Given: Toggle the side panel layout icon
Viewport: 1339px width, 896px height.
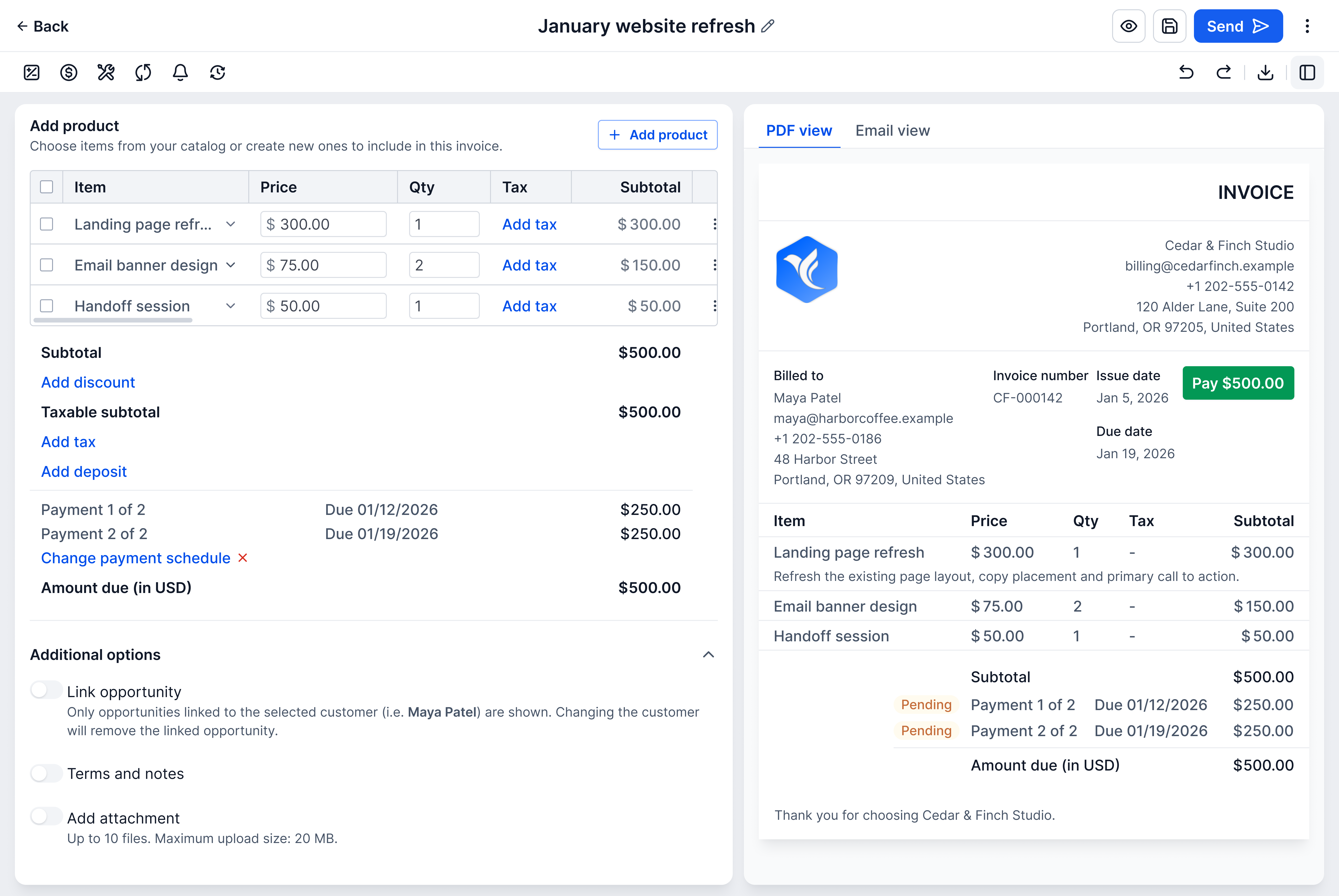Looking at the screenshot, I should [x=1307, y=72].
